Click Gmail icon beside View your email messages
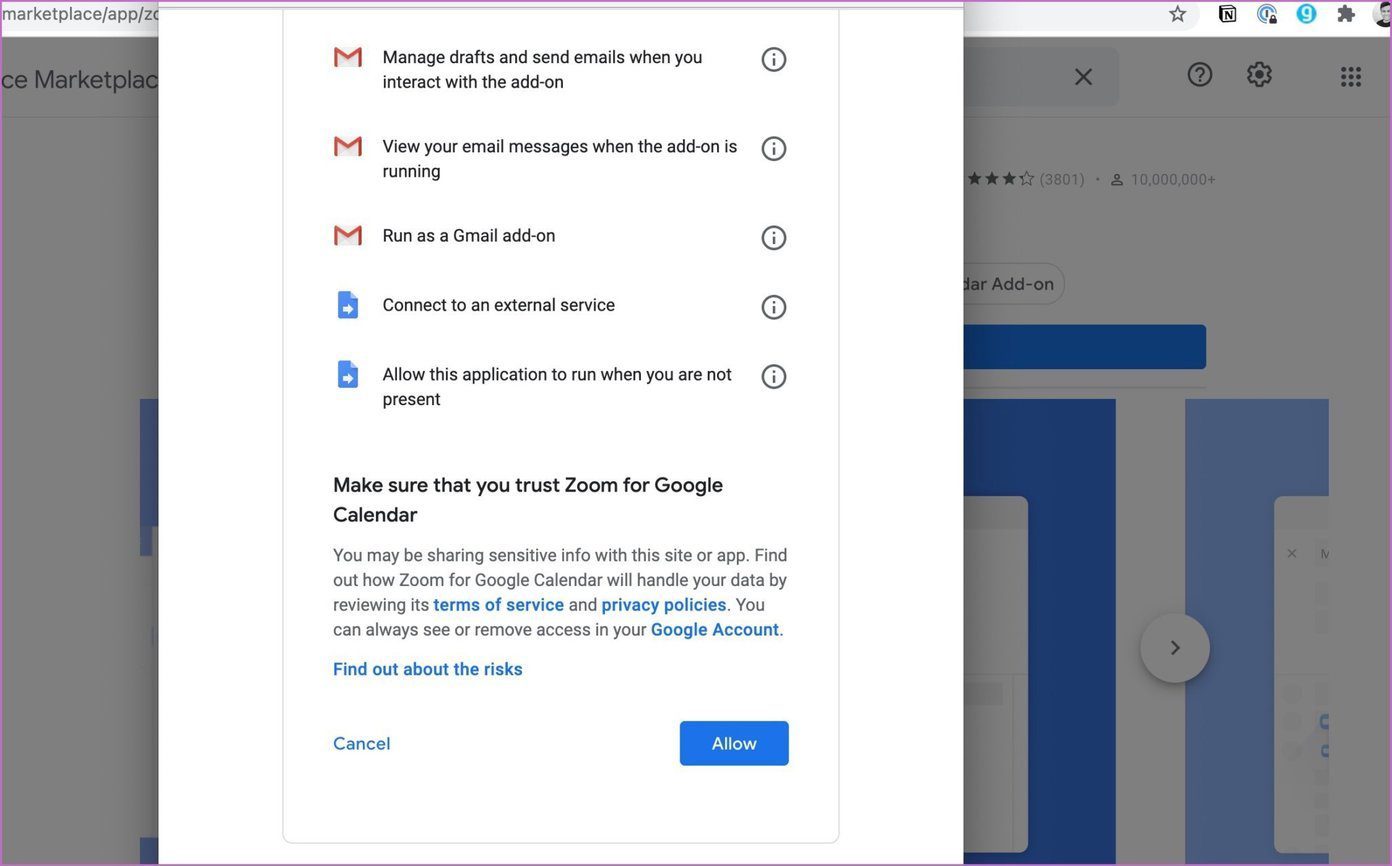Screen dimensions: 1392x866 [347, 146]
